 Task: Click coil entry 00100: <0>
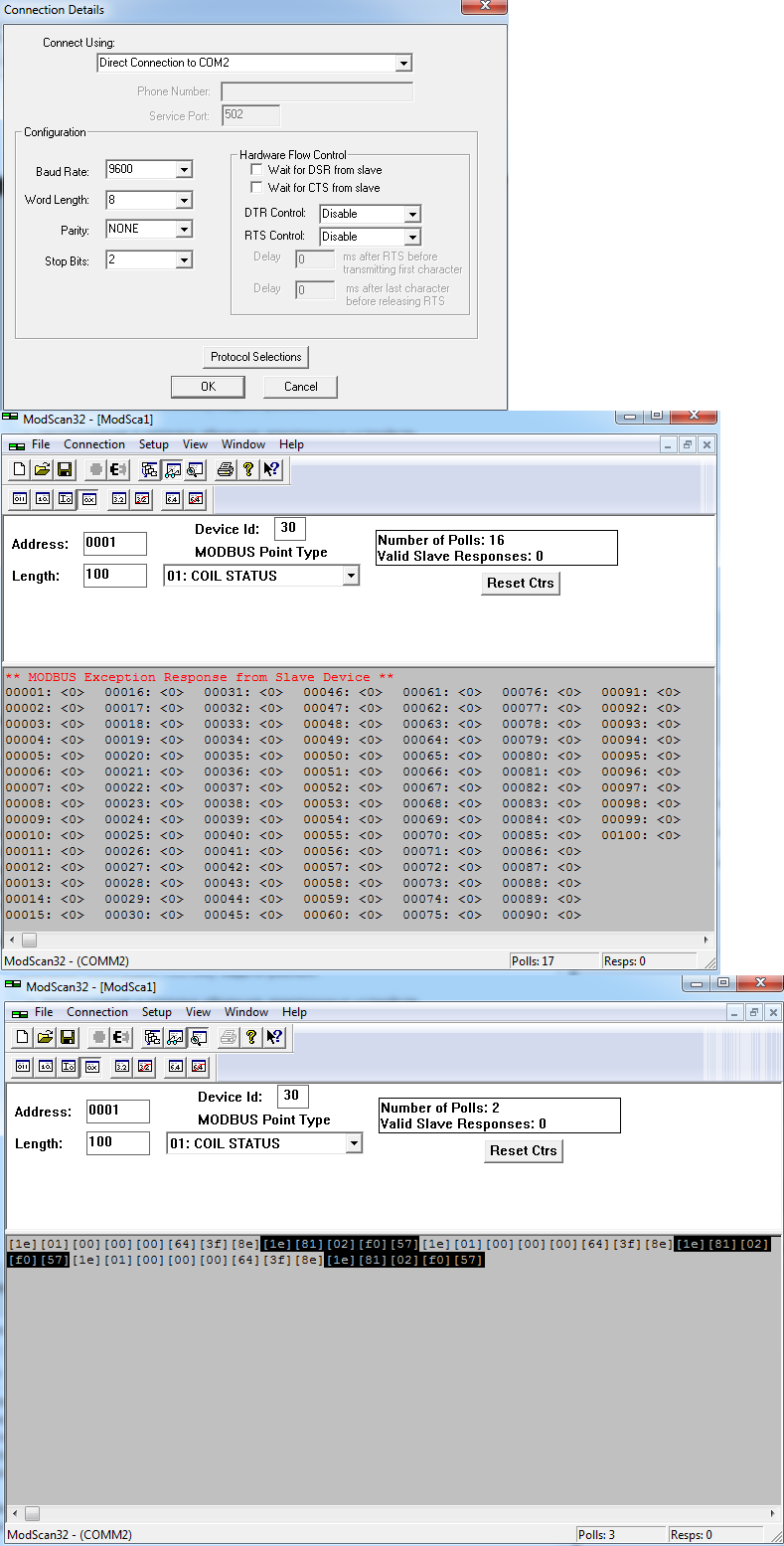click(641, 836)
